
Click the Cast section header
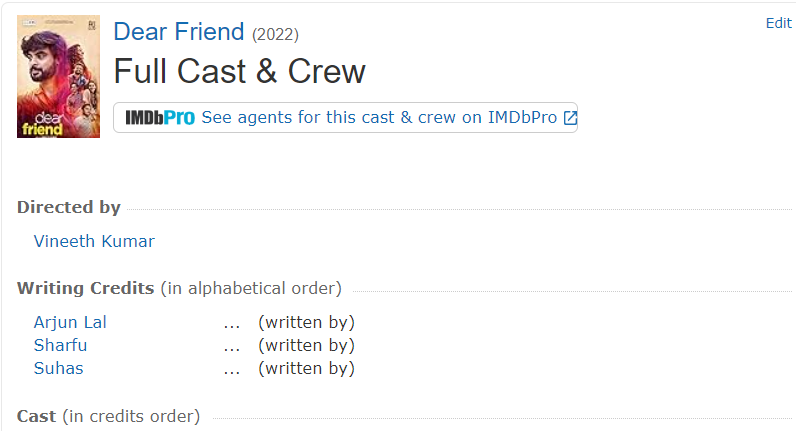(36, 416)
